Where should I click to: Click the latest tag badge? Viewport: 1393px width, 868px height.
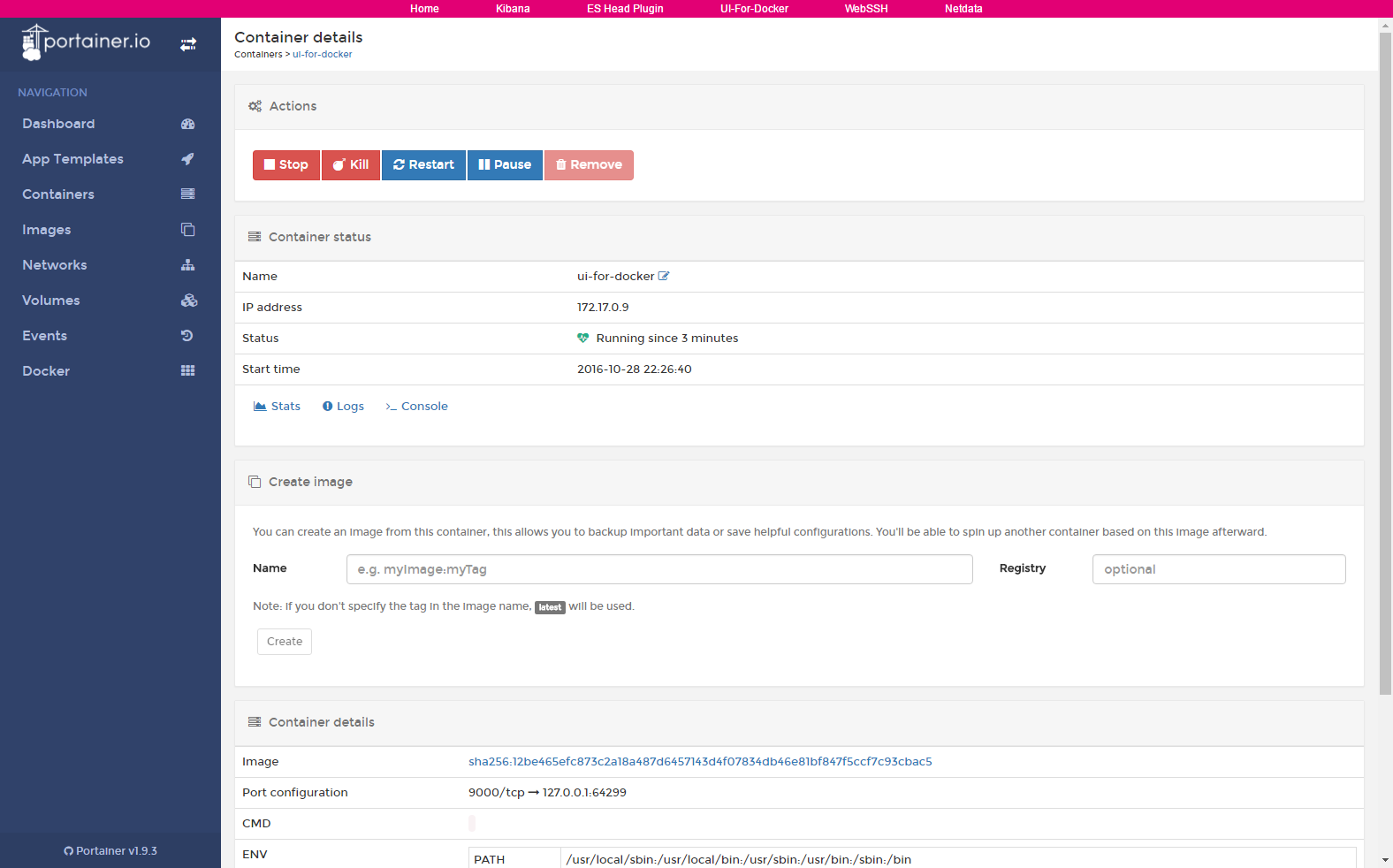[x=550, y=607]
